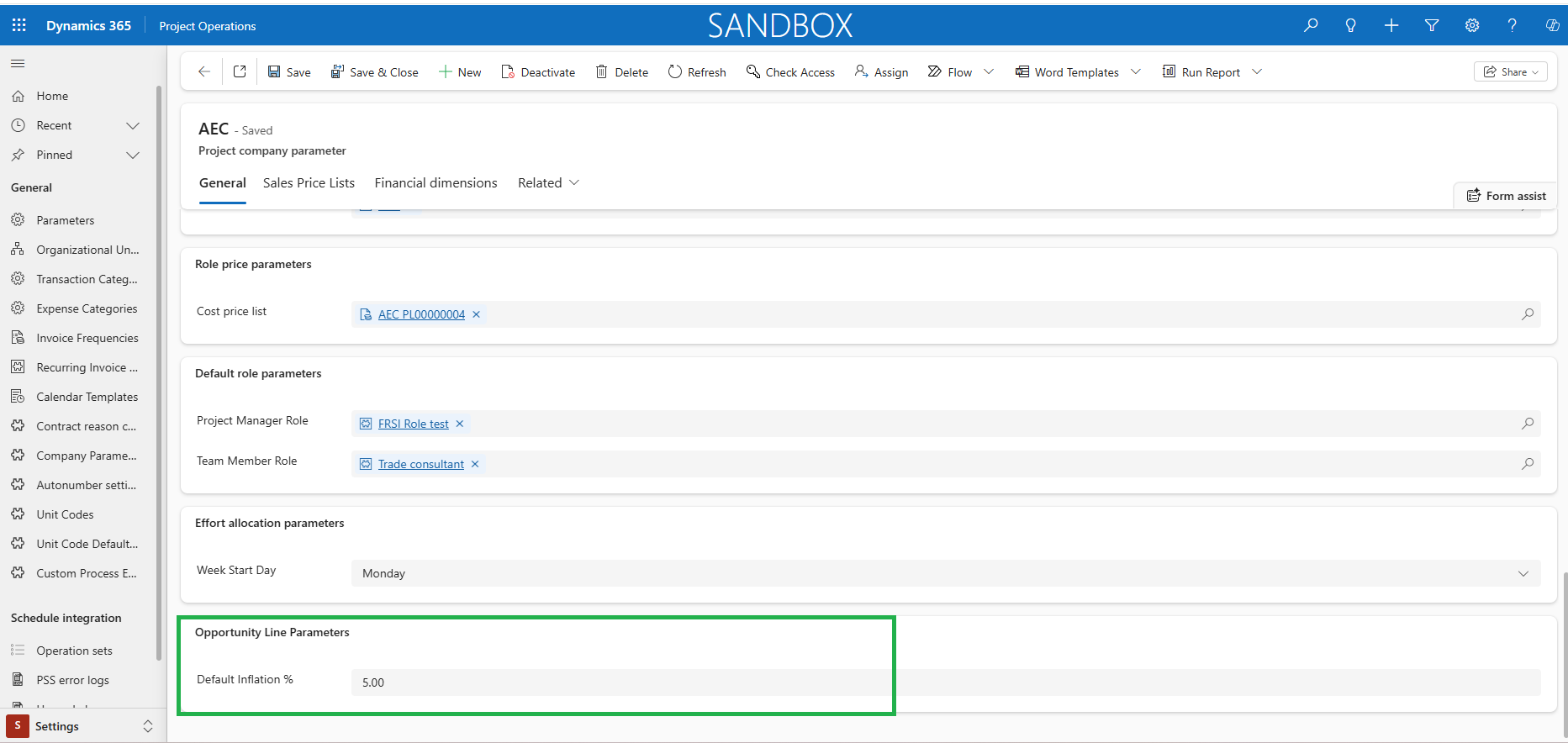Click the back arrow in command bar
Image resolution: width=1568 pixels, height=743 pixels.
tap(204, 71)
